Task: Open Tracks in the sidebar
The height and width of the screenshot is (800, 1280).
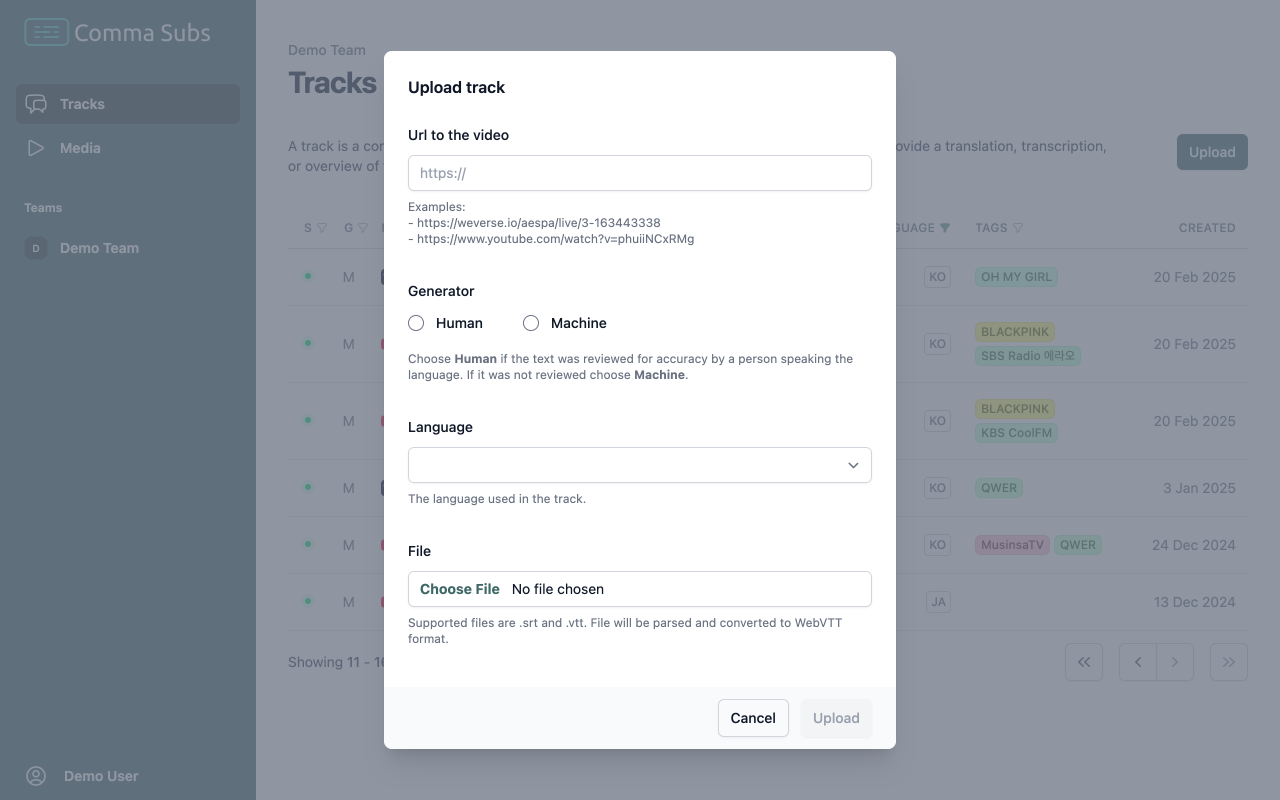Action: [82, 104]
